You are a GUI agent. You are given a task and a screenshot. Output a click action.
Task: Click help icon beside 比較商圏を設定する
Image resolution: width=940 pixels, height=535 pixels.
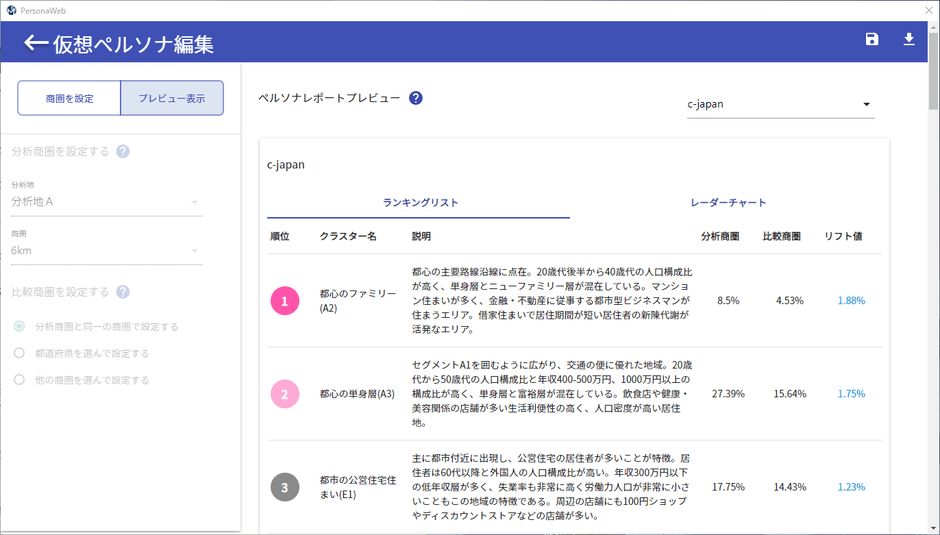[x=123, y=291]
